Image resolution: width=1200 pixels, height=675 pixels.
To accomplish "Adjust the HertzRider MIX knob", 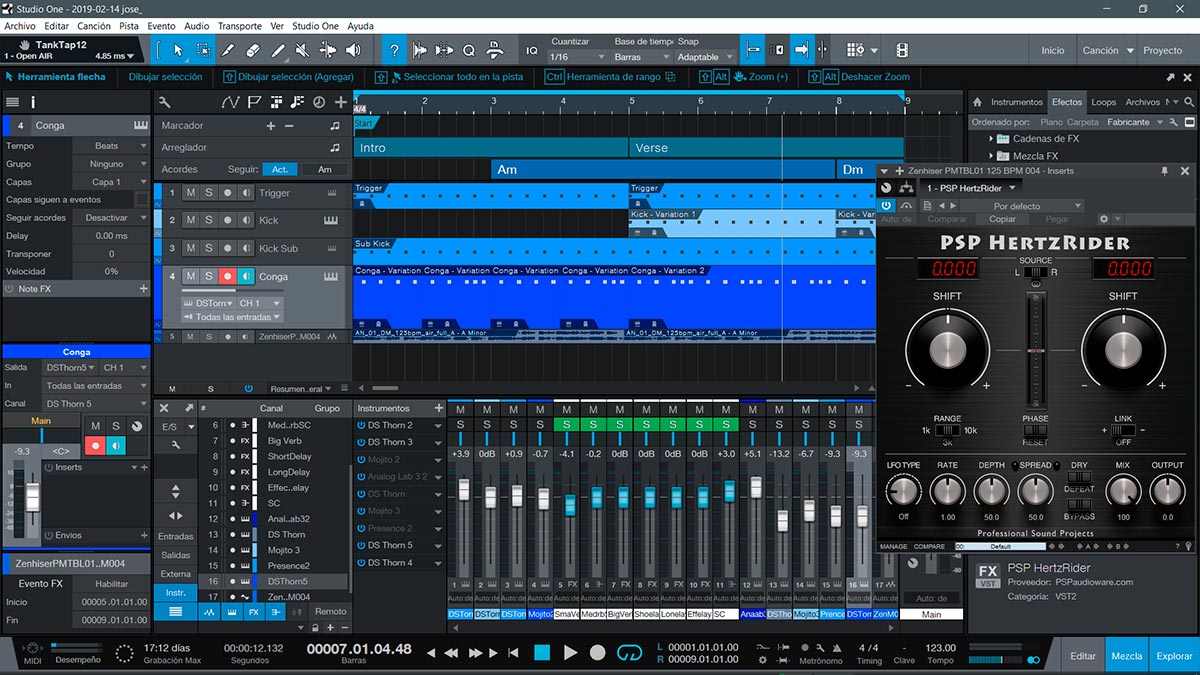I will [x=1123, y=491].
